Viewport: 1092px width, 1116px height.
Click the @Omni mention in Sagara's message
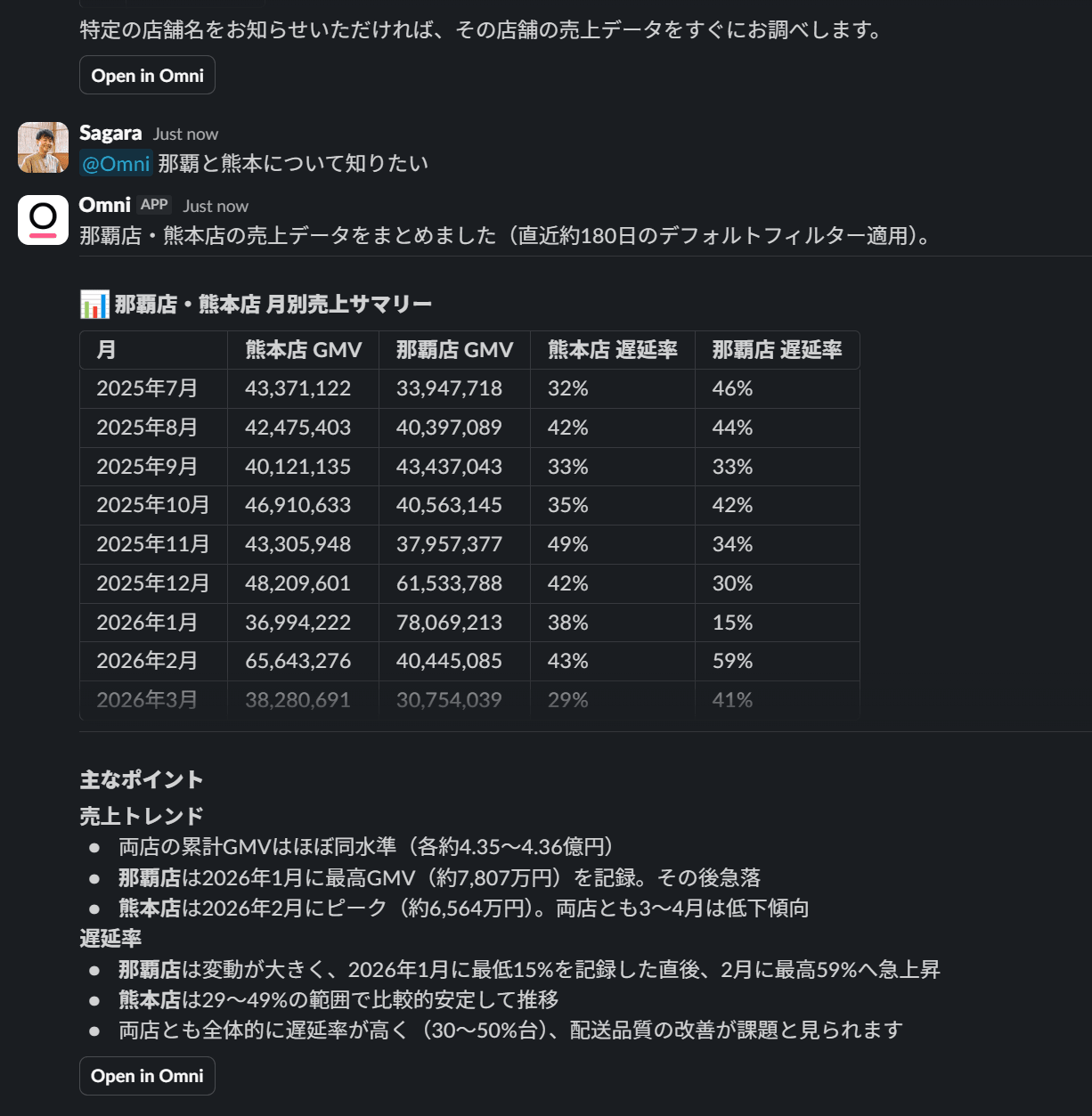(x=116, y=164)
